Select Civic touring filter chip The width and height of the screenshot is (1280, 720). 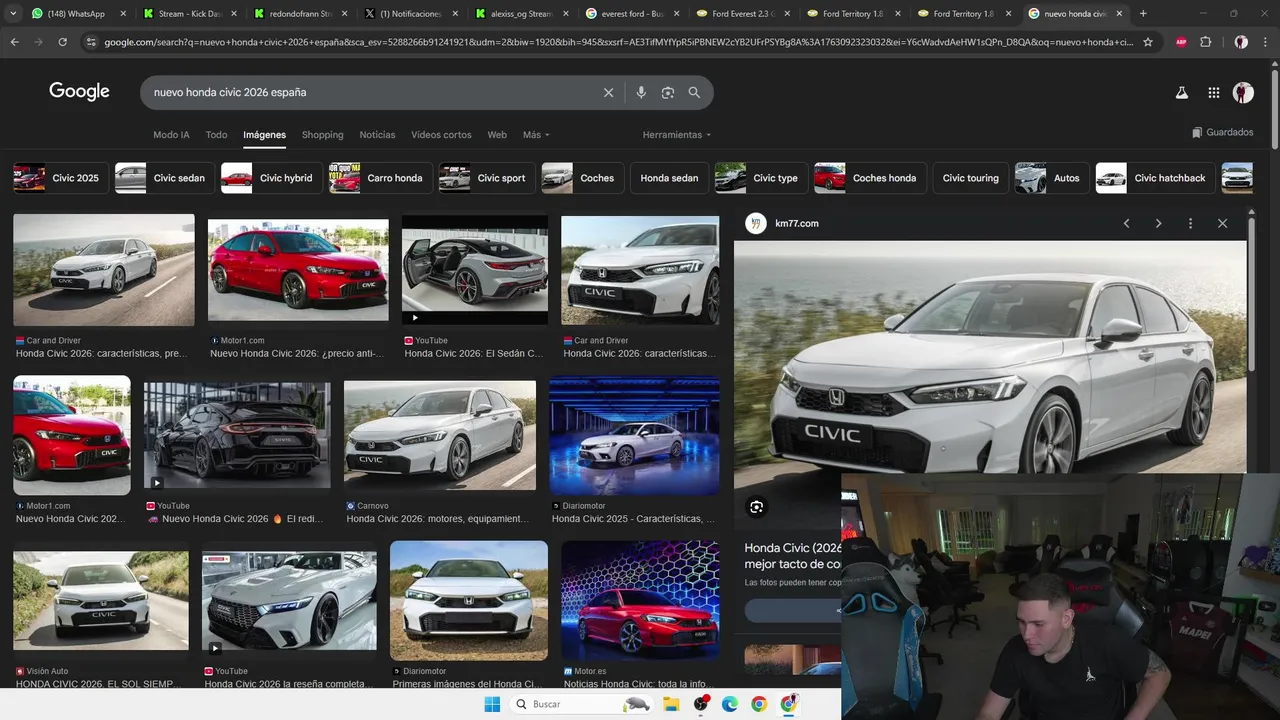(x=971, y=178)
